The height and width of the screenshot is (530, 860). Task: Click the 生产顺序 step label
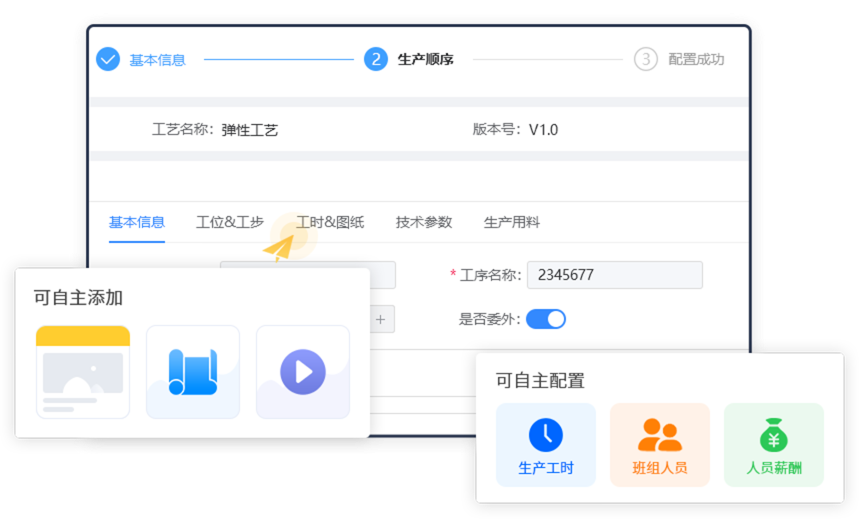point(426,59)
